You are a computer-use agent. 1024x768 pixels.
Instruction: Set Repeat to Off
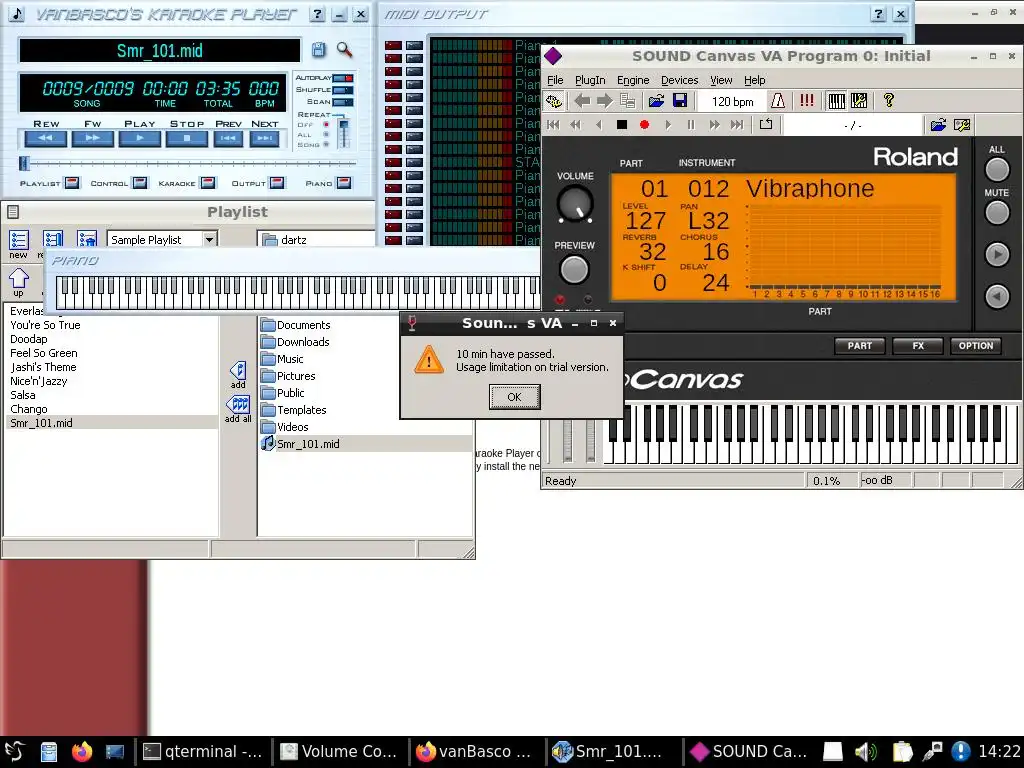[326, 124]
